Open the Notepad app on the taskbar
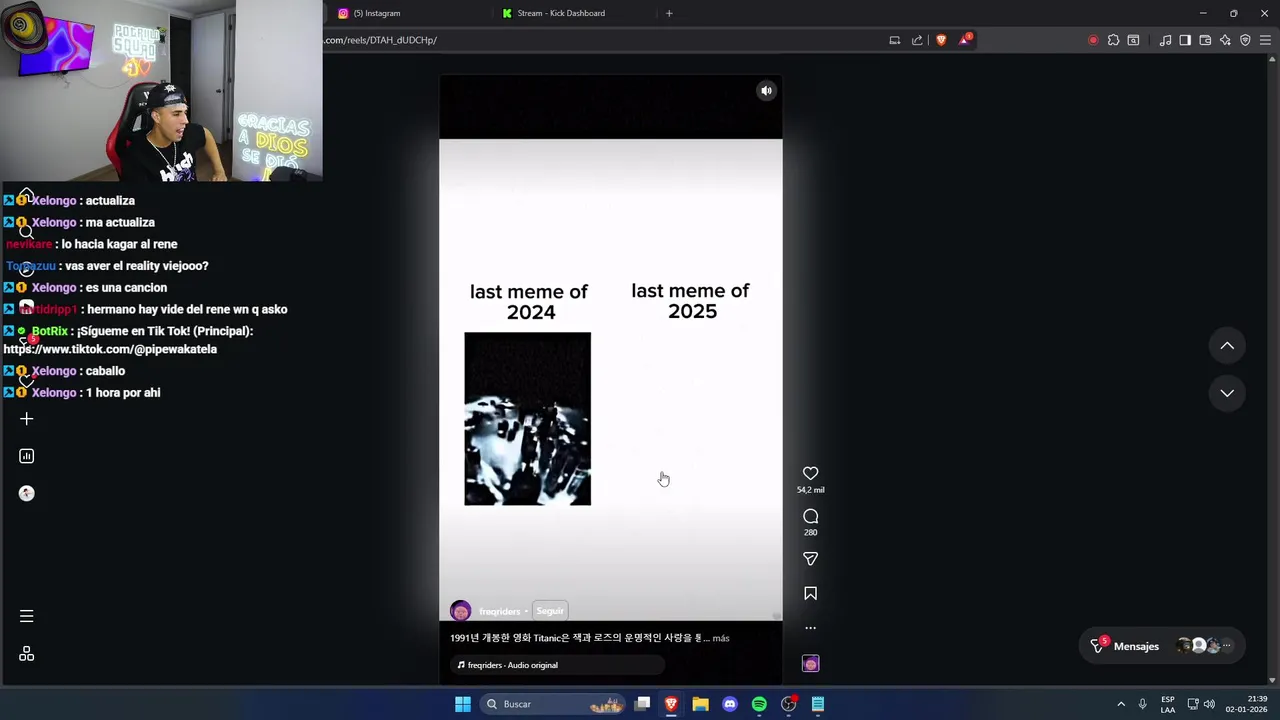The width and height of the screenshot is (1280, 720). click(x=818, y=704)
